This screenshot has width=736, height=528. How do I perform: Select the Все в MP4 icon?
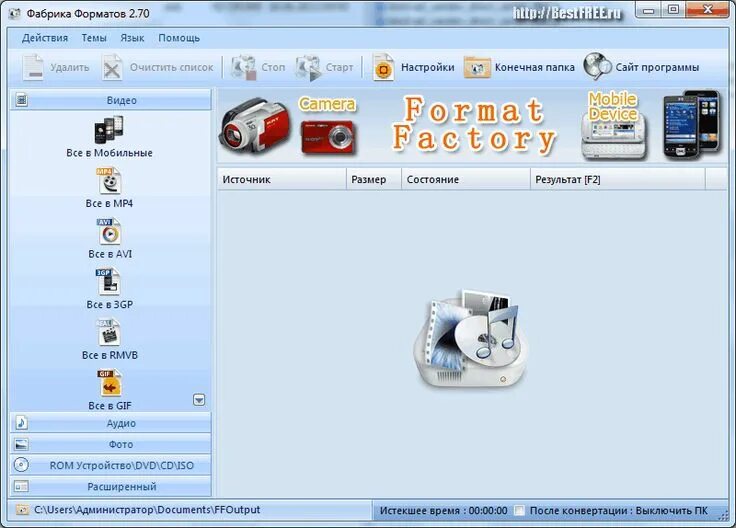(109, 181)
